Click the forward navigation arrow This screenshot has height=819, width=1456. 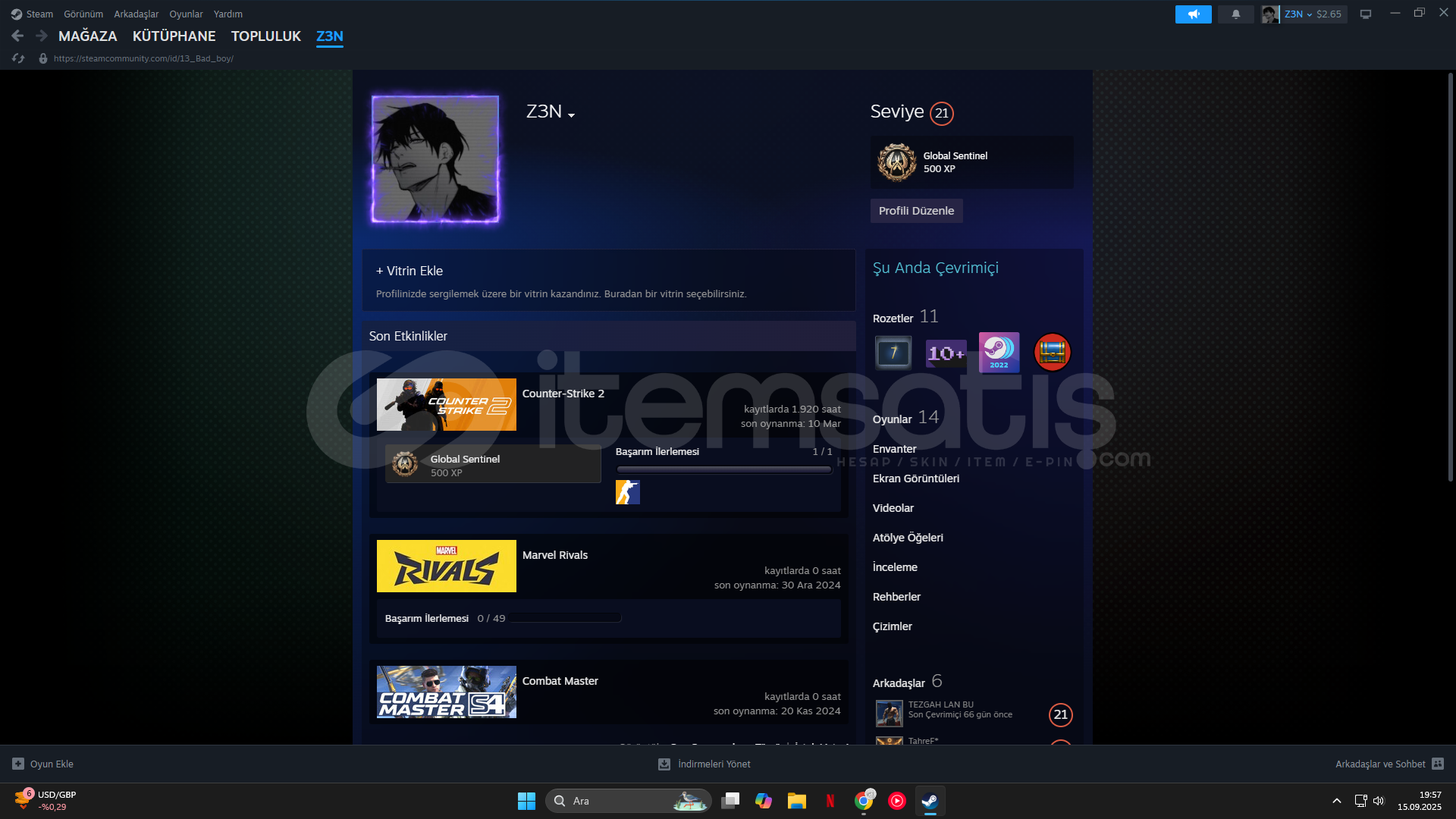[x=42, y=36]
